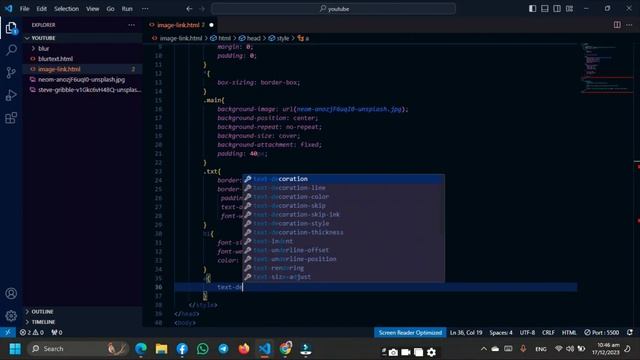Open the Search view in activity bar

(11, 50)
